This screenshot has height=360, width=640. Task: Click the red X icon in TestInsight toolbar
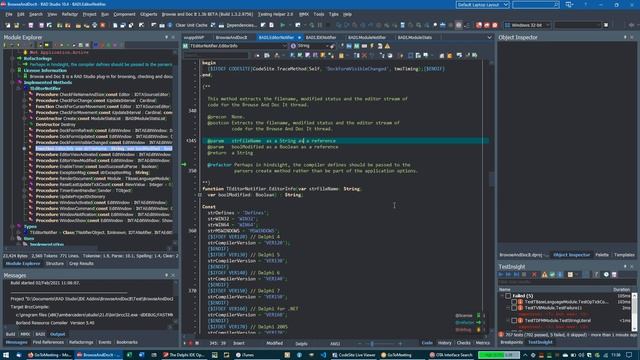534,275
